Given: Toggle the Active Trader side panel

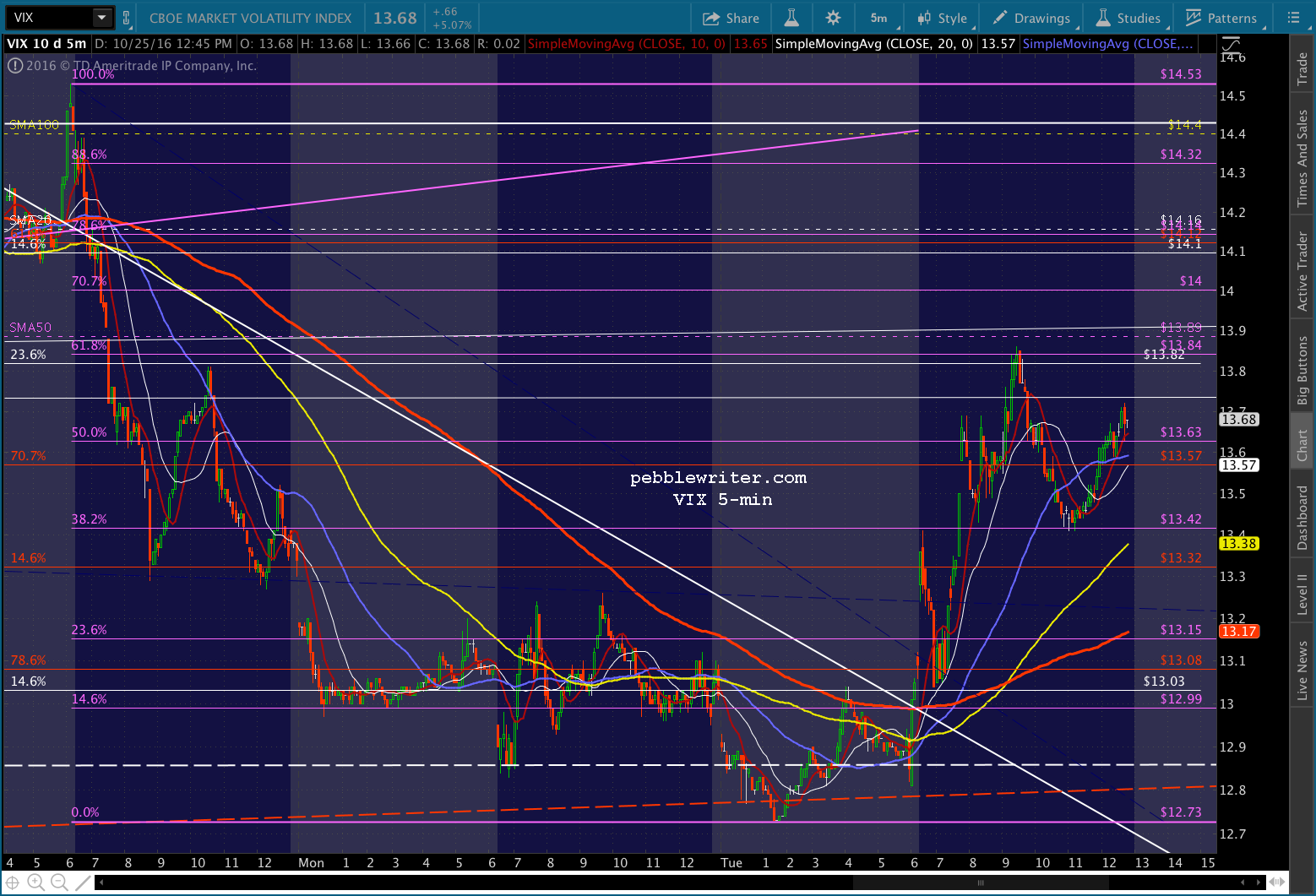Looking at the screenshot, I should (x=1302, y=272).
